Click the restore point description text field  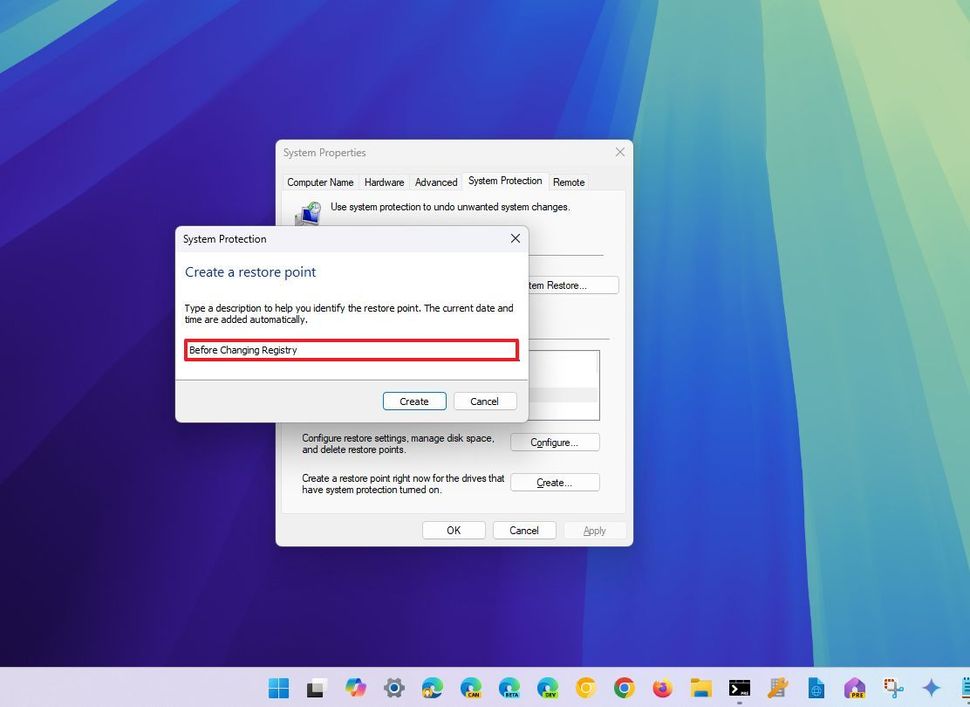350,350
